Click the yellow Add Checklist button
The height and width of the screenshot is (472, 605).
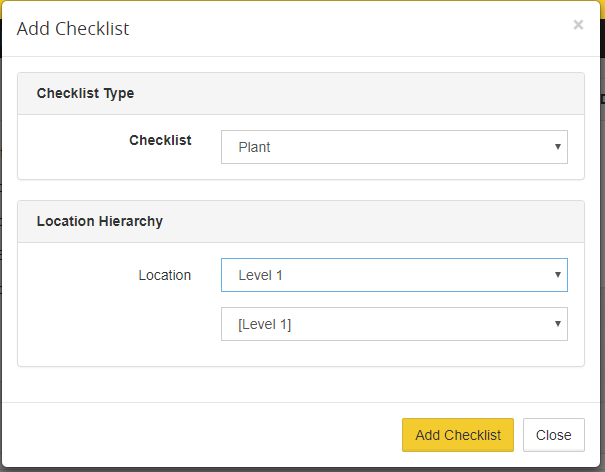tap(457, 435)
